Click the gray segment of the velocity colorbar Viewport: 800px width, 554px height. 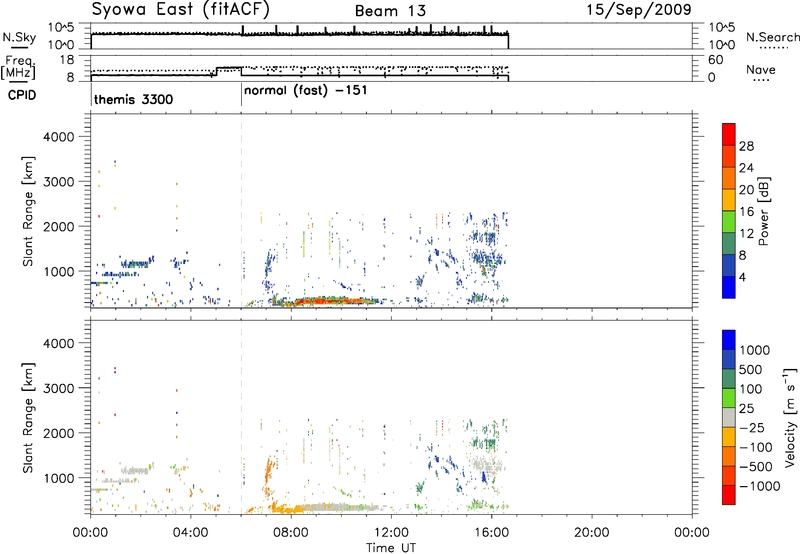tap(729, 417)
